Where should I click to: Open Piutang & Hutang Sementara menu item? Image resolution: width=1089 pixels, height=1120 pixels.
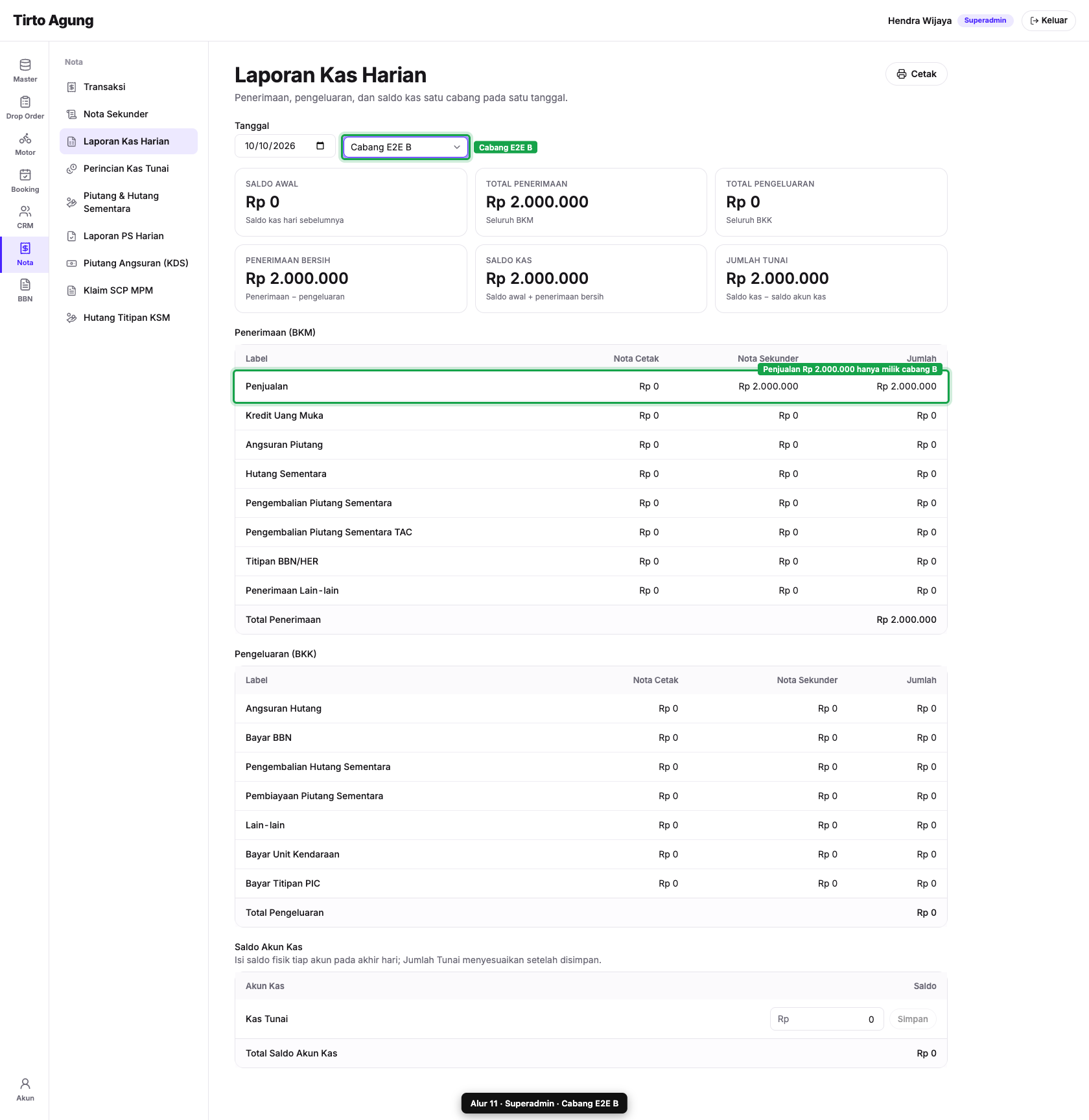[x=128, y=202]
